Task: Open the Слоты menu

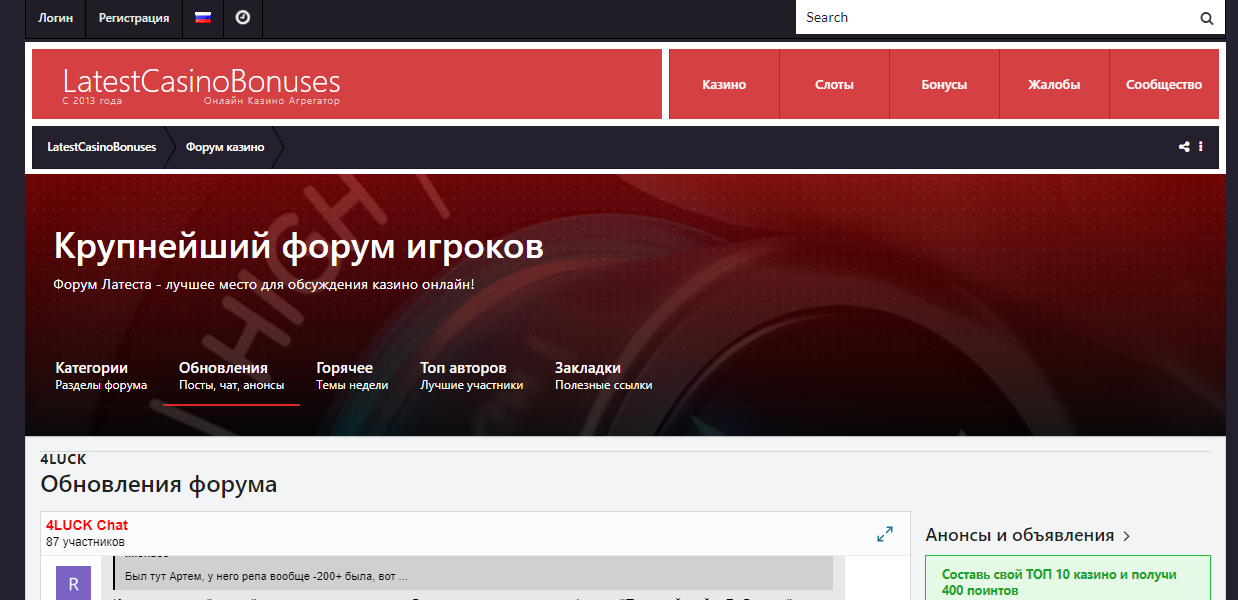Action: coord(834,85)
